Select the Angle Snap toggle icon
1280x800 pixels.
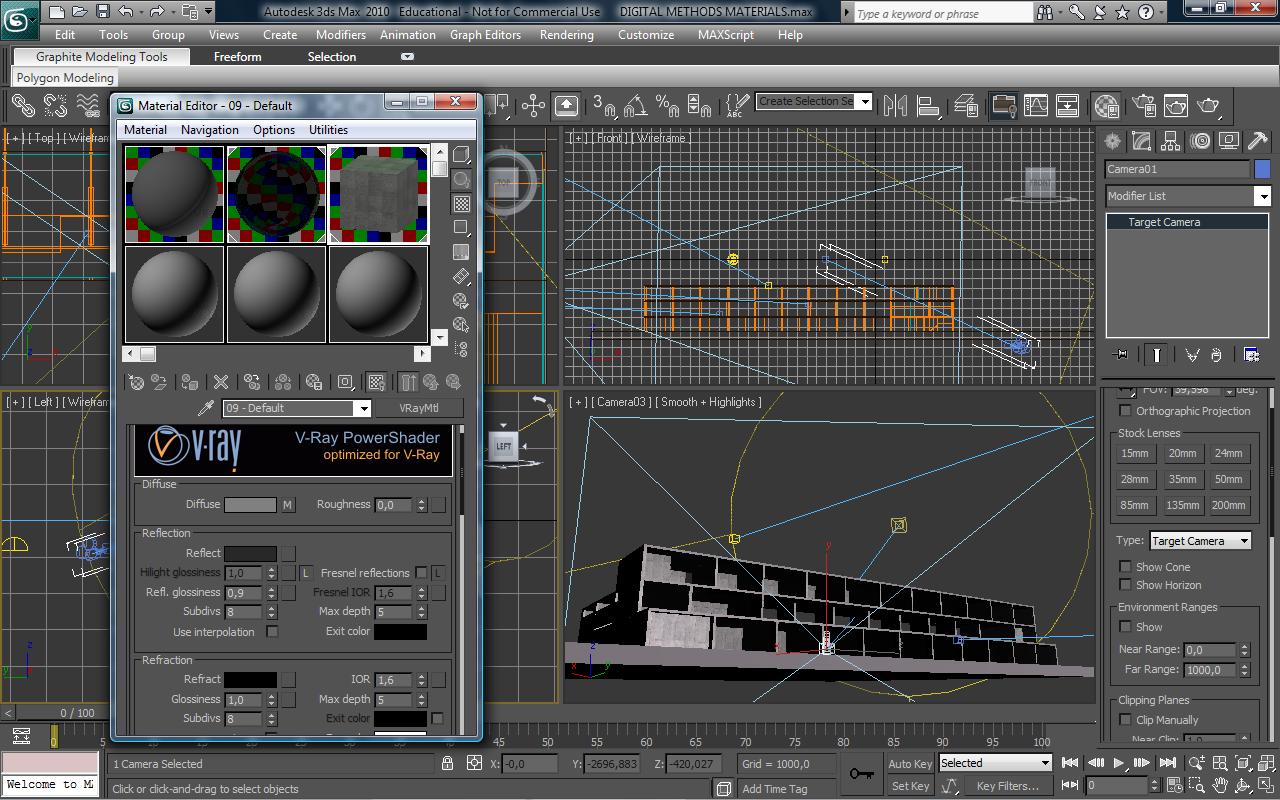tap(636, 107)
